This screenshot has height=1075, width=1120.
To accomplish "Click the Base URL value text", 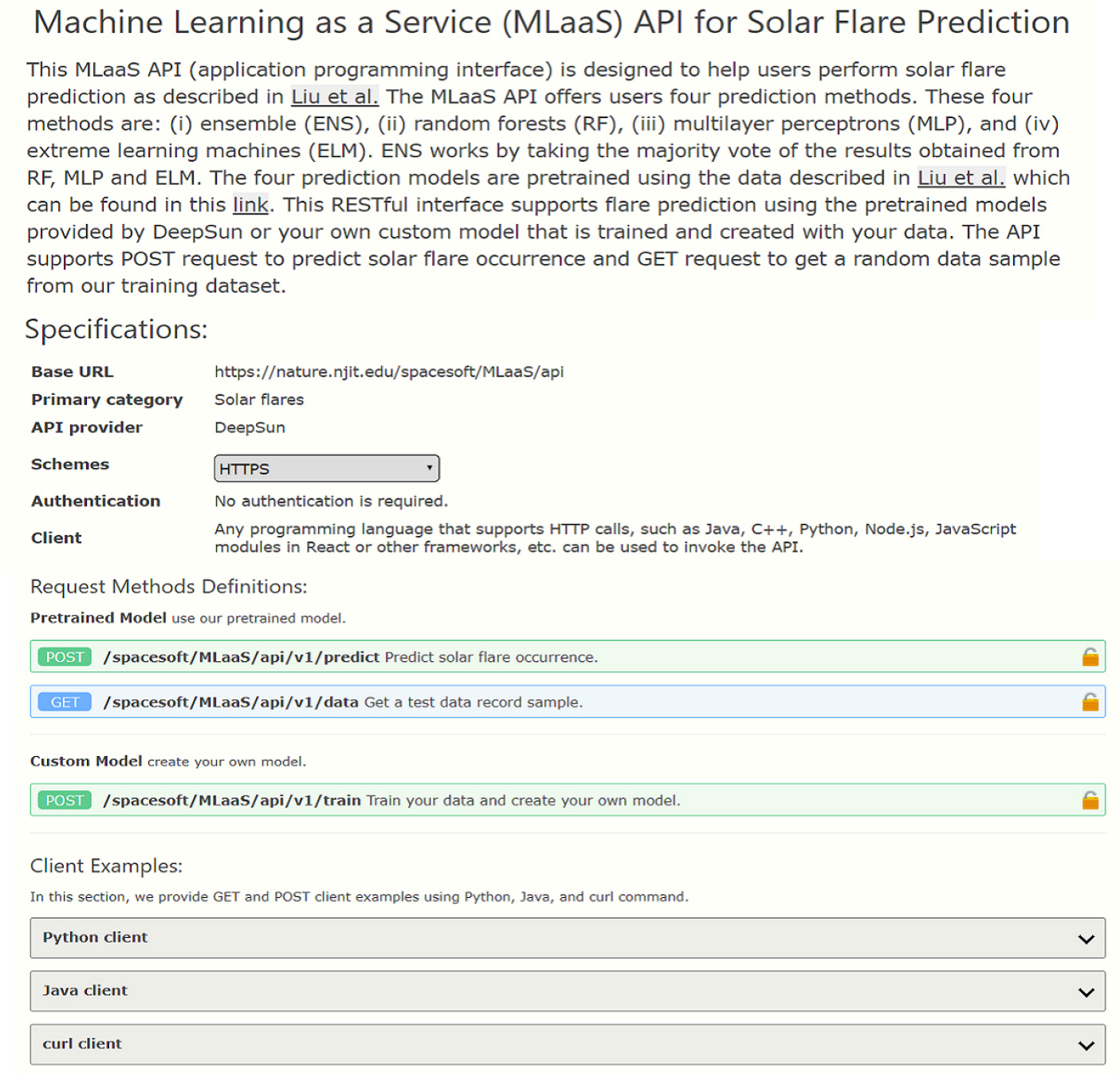I will [389, 371].
